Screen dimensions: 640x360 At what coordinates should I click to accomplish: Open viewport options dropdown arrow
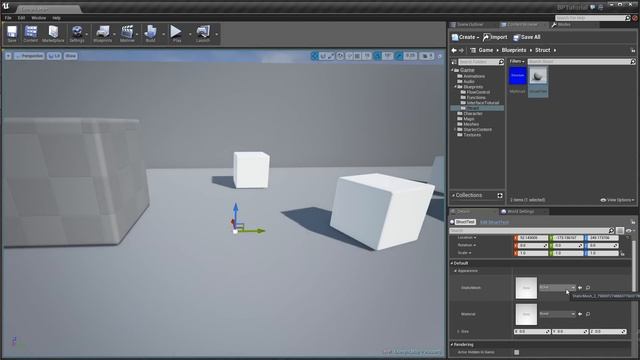(8, 56)
